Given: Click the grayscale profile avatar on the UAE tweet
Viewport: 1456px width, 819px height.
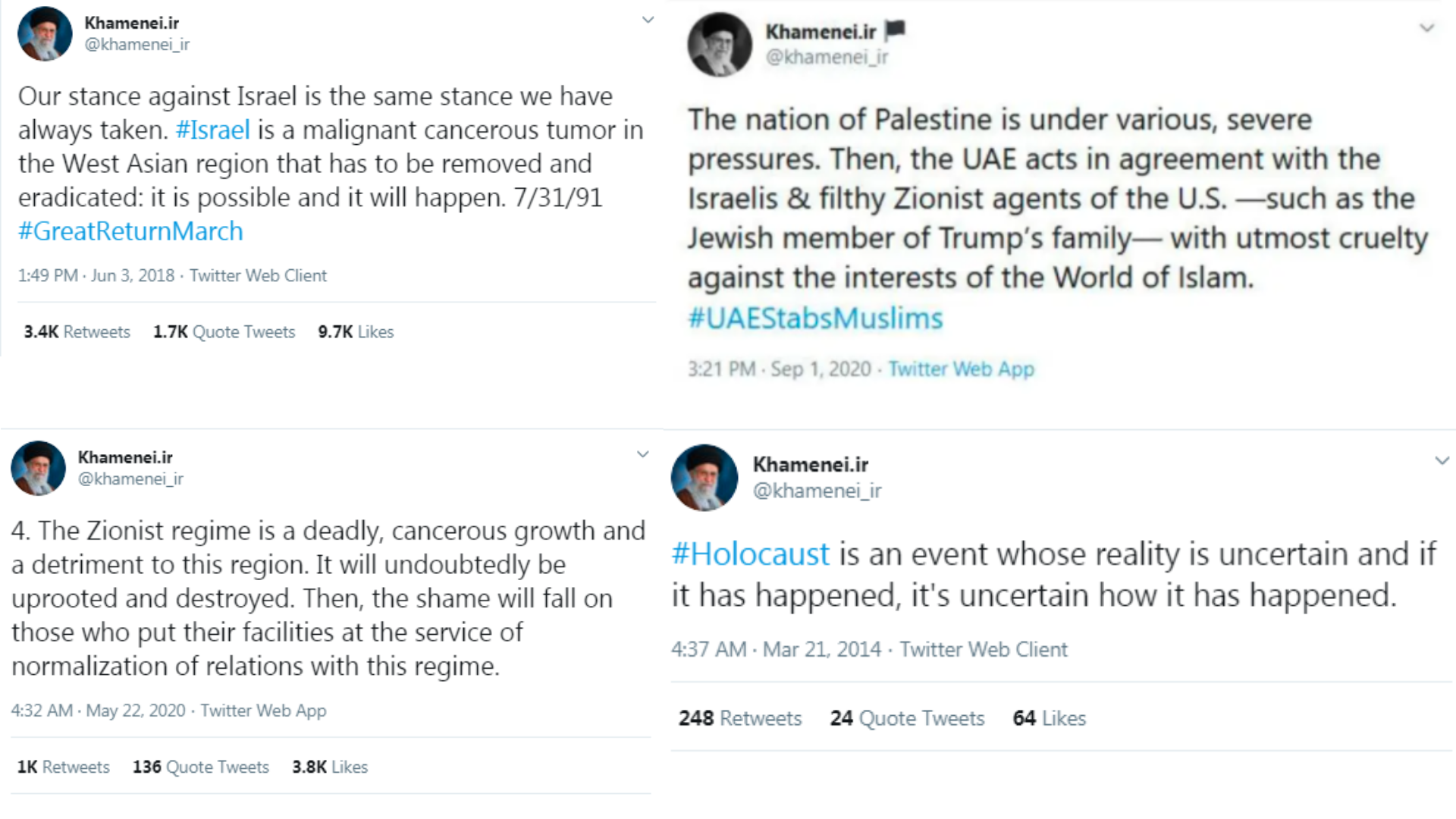Looking at the screenshot, I should pos(719,45).
